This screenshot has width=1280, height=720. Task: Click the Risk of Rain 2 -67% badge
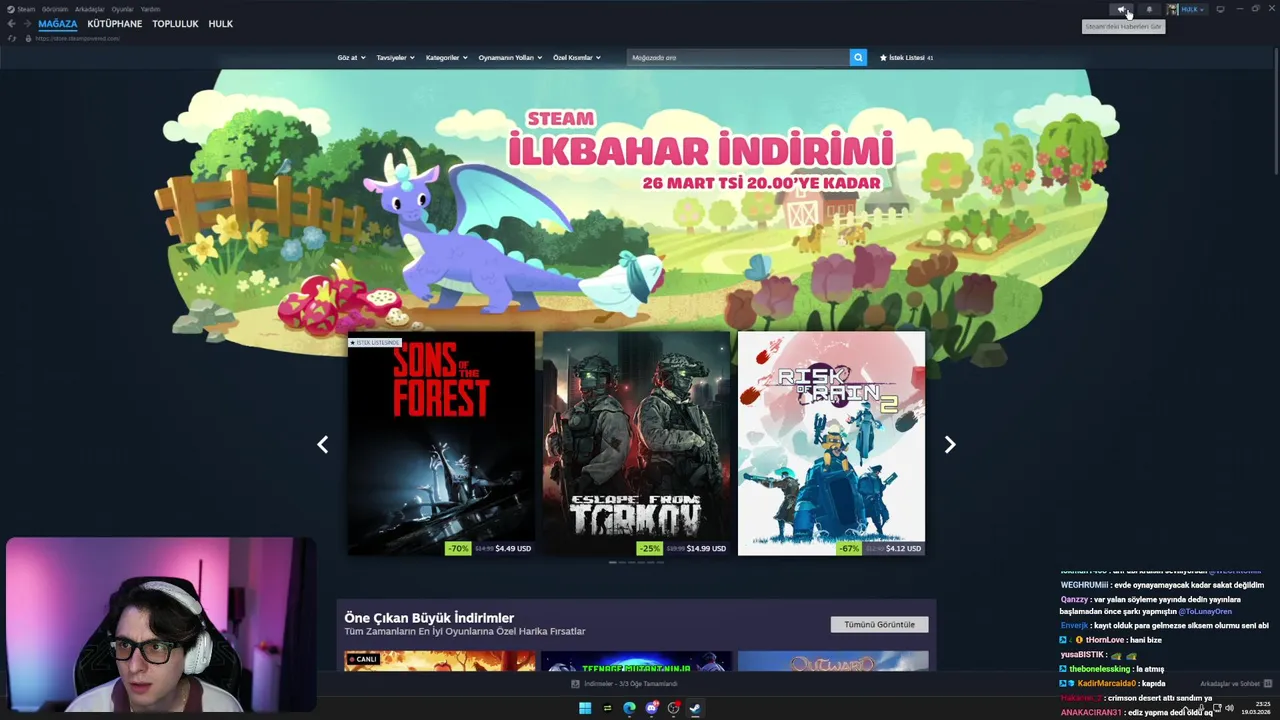(x=849, y=548)
